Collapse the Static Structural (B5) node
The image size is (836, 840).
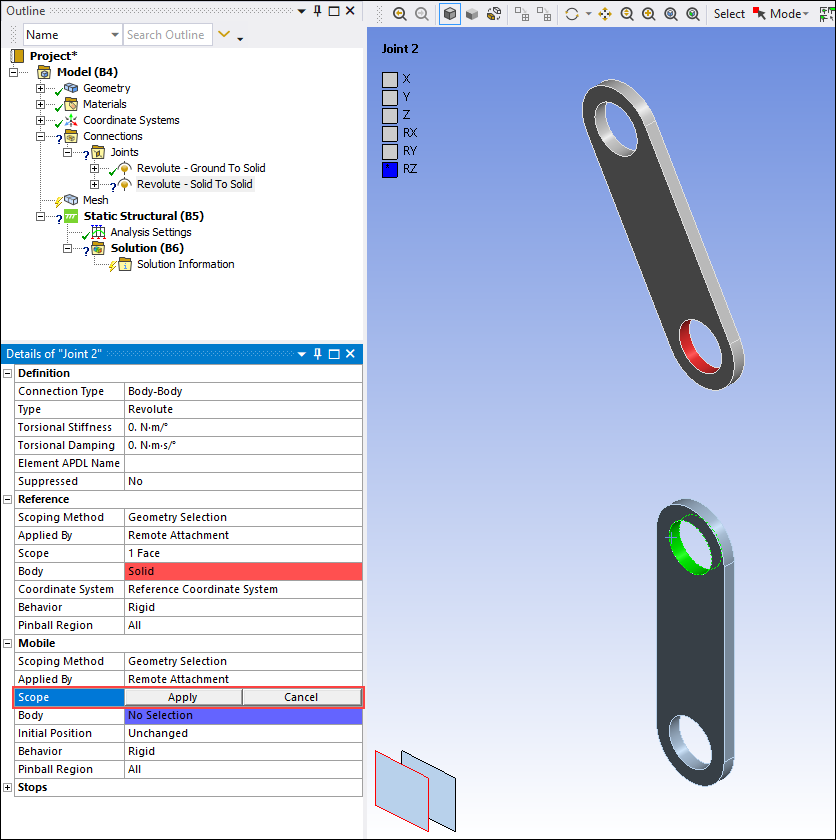(x=40, y=216)
